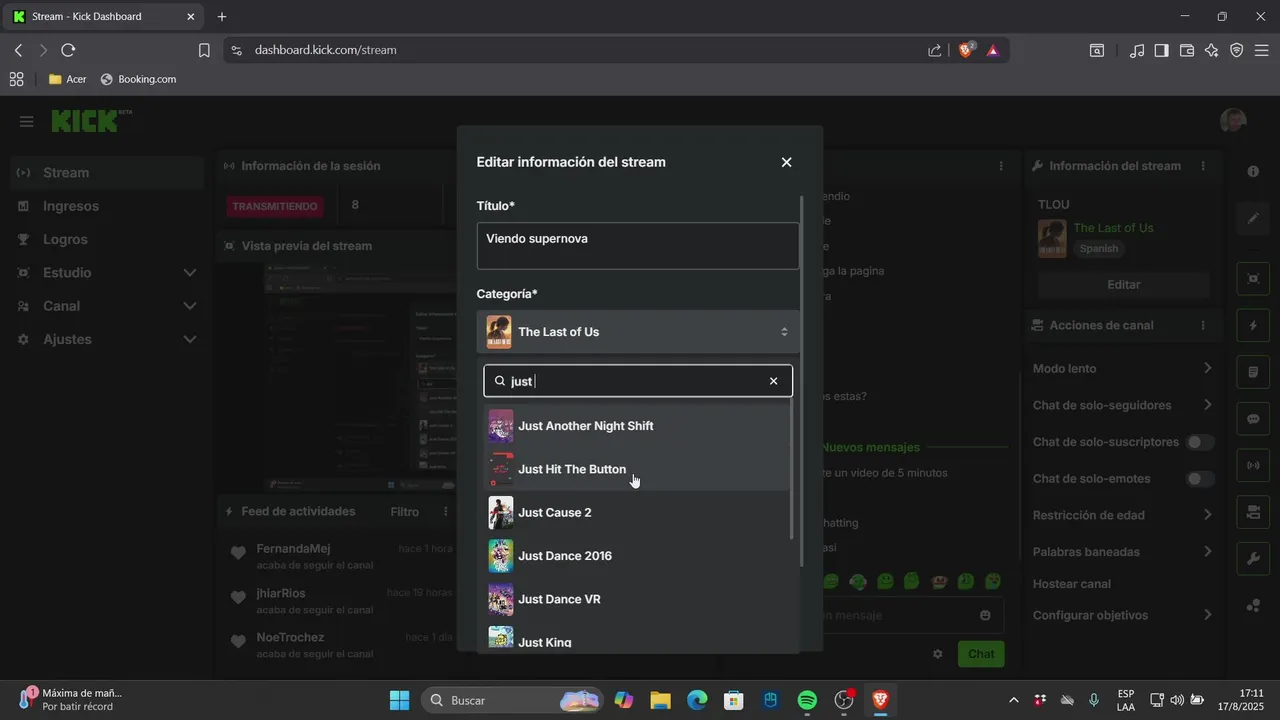Open the Acciones de canal three-dot menu

[x=1203, y=326]
